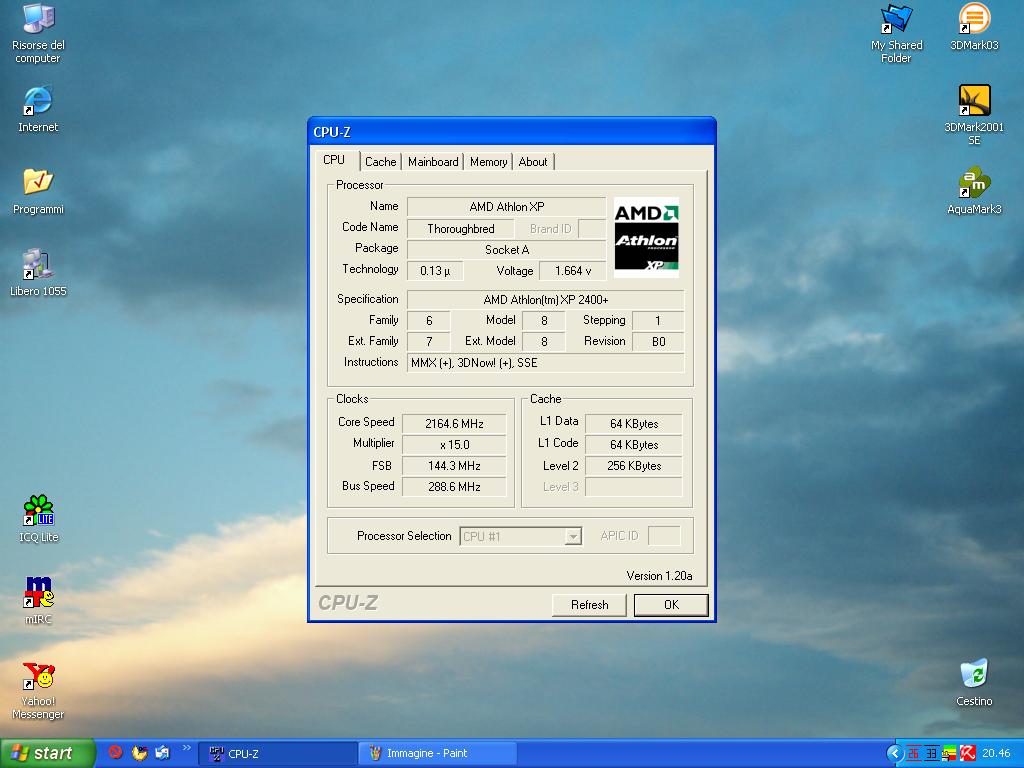The height and width of the screenshot is (768, 1024).
Task: Click the Yahoo! Messenger desktop icon
Action: (x=38, y=690)
